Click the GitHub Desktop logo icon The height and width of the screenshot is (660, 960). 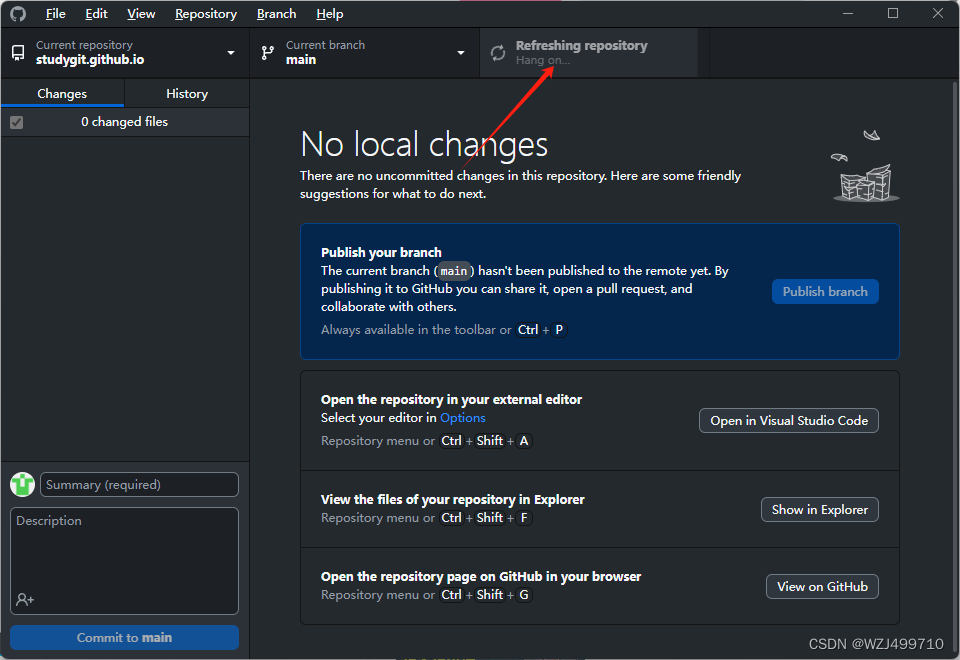pos(18,13)
